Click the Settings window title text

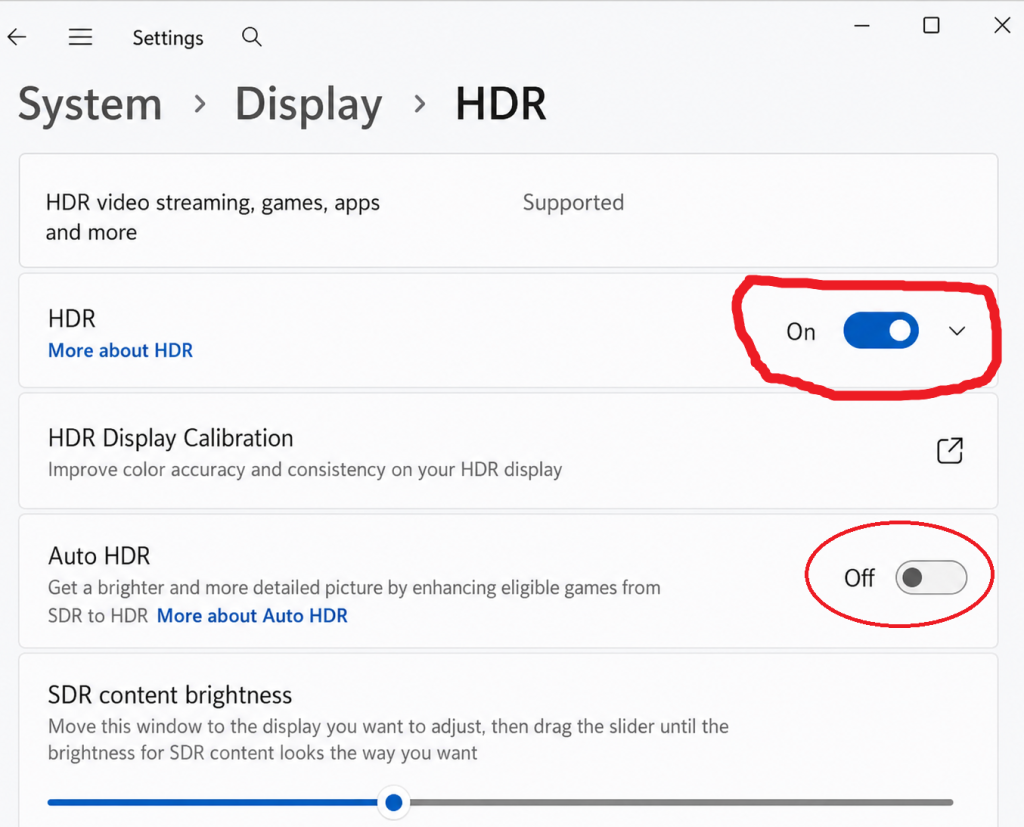[168, 38]
